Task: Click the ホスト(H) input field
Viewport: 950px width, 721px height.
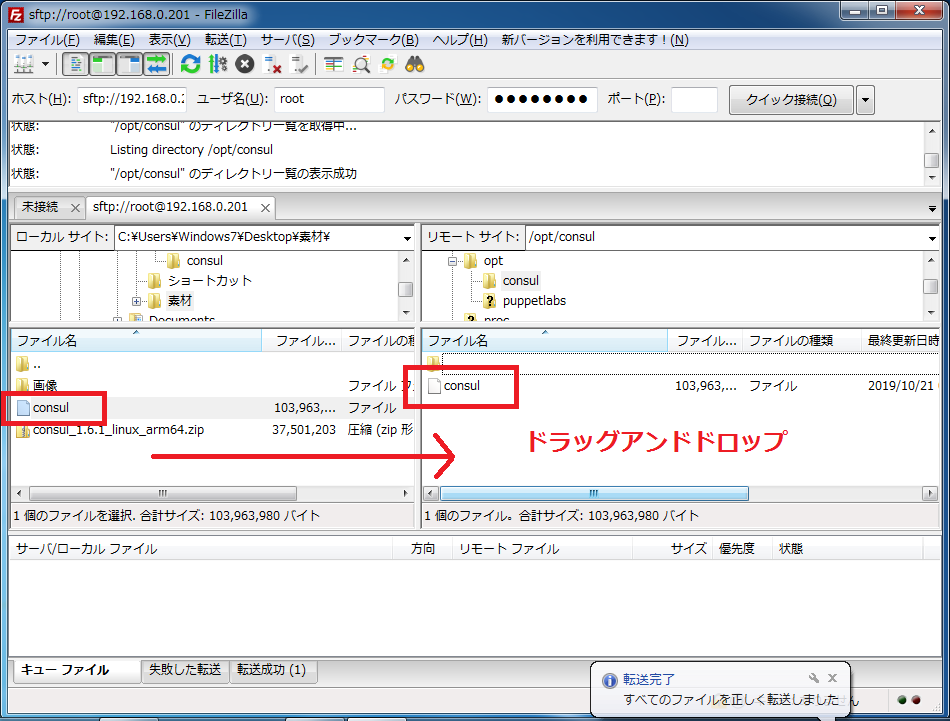Action: click(132, 99)
